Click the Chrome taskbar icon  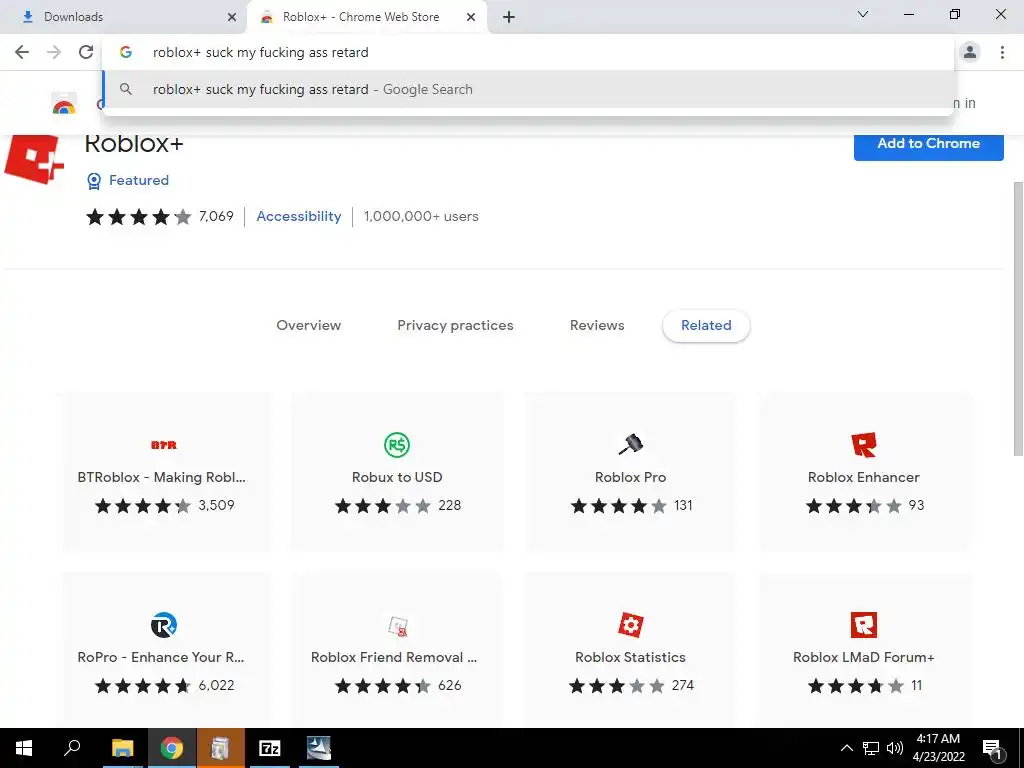172,748
